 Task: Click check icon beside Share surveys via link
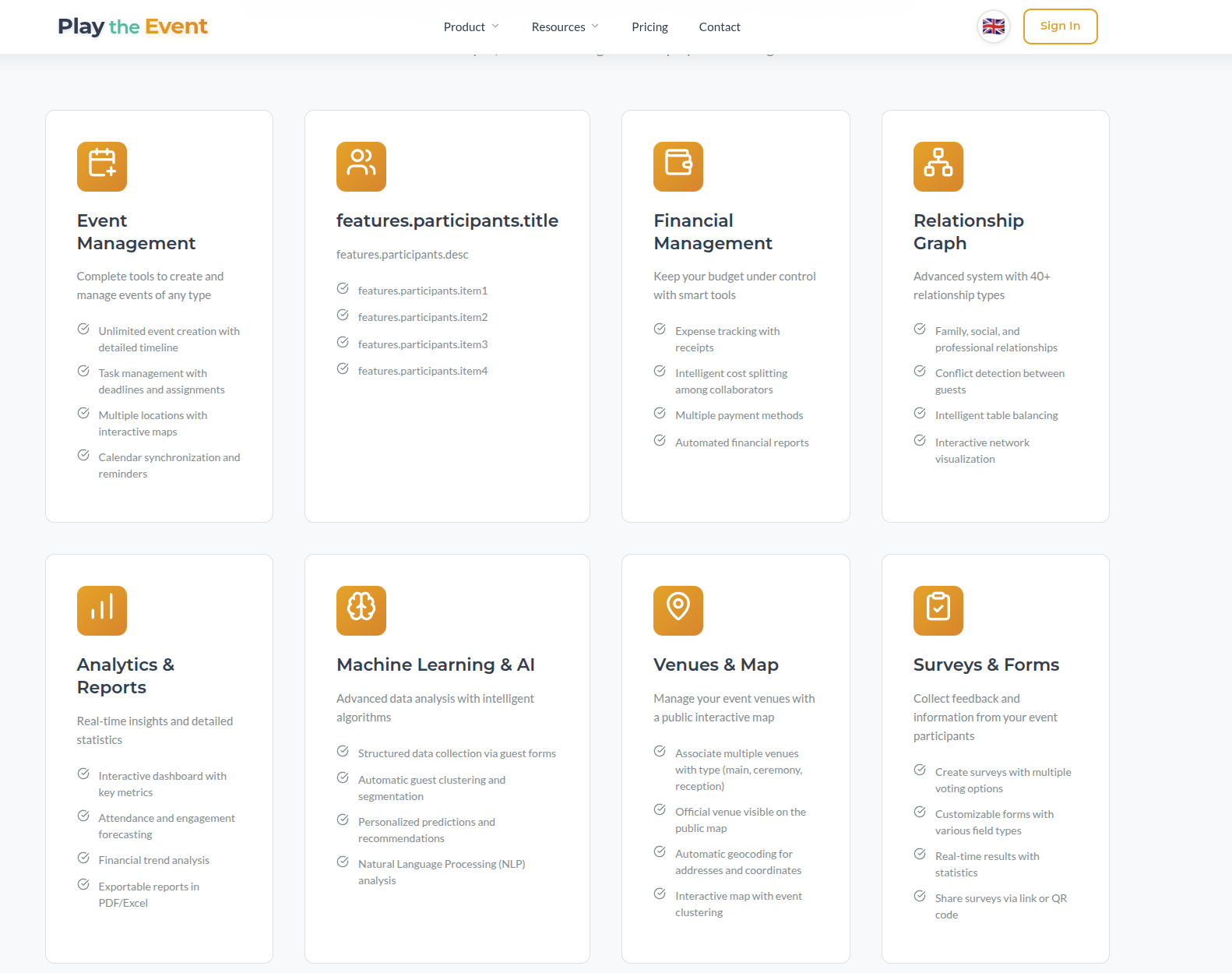click(920, 896)
